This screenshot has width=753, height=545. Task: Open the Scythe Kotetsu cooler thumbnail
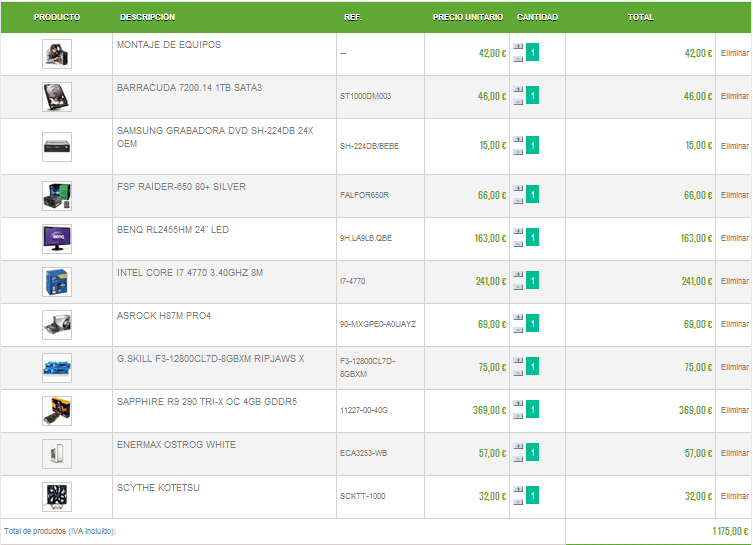pyautogui.click(x=57, y=497)
